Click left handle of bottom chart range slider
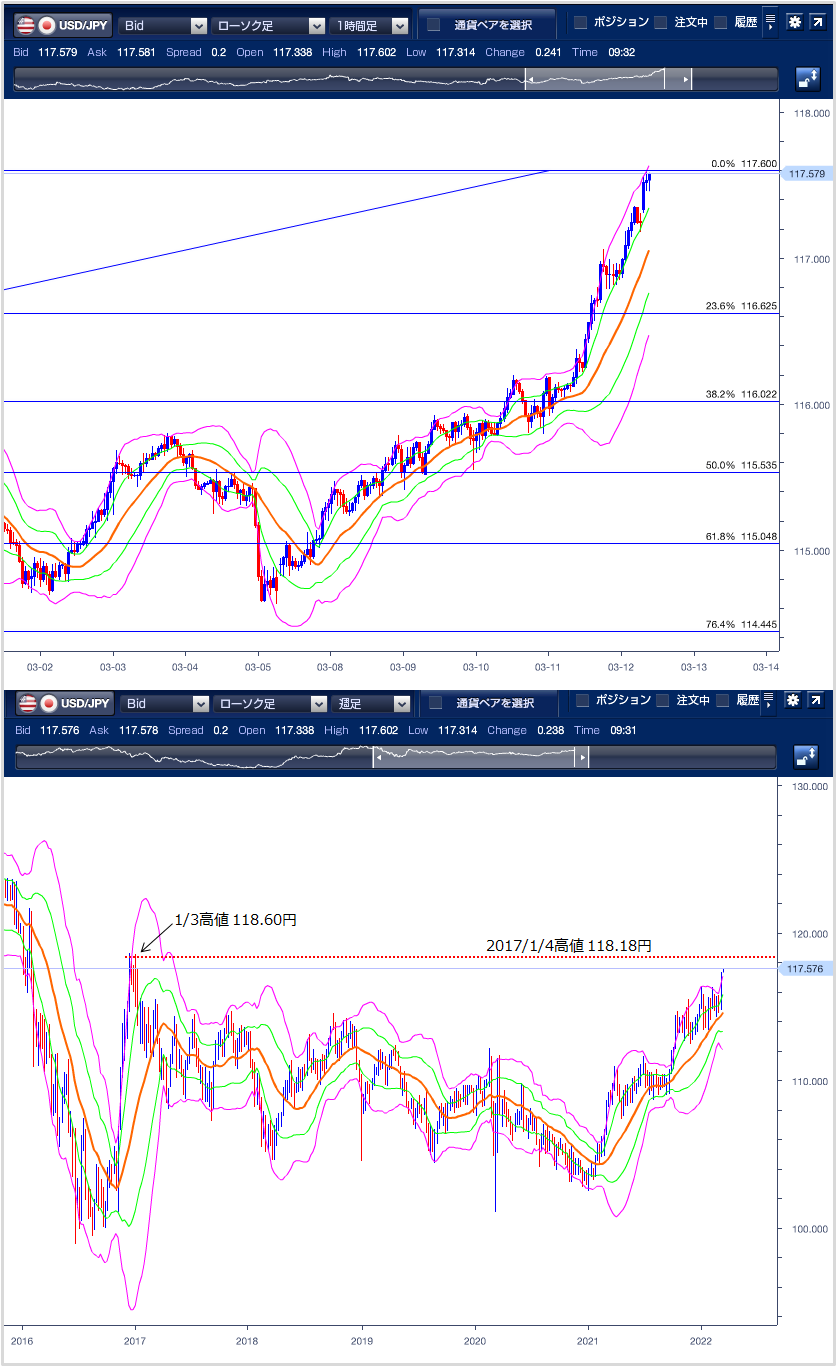The image size is (837, 1367). click(378, 758)
